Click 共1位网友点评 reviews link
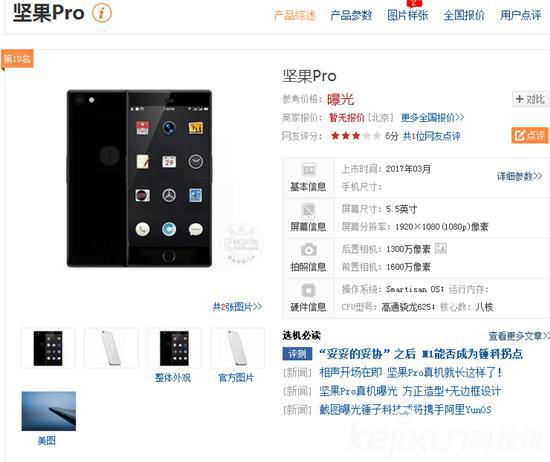 [431, 136]
